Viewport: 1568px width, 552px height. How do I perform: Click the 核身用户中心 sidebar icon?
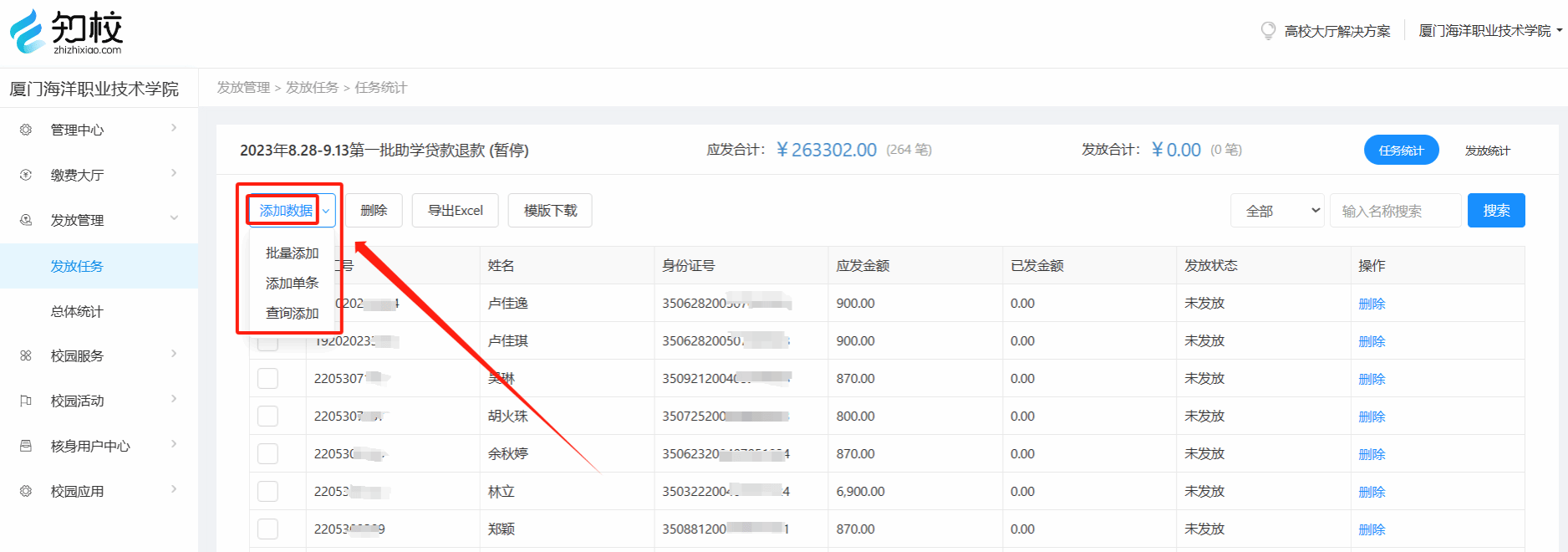pos(26,446)
